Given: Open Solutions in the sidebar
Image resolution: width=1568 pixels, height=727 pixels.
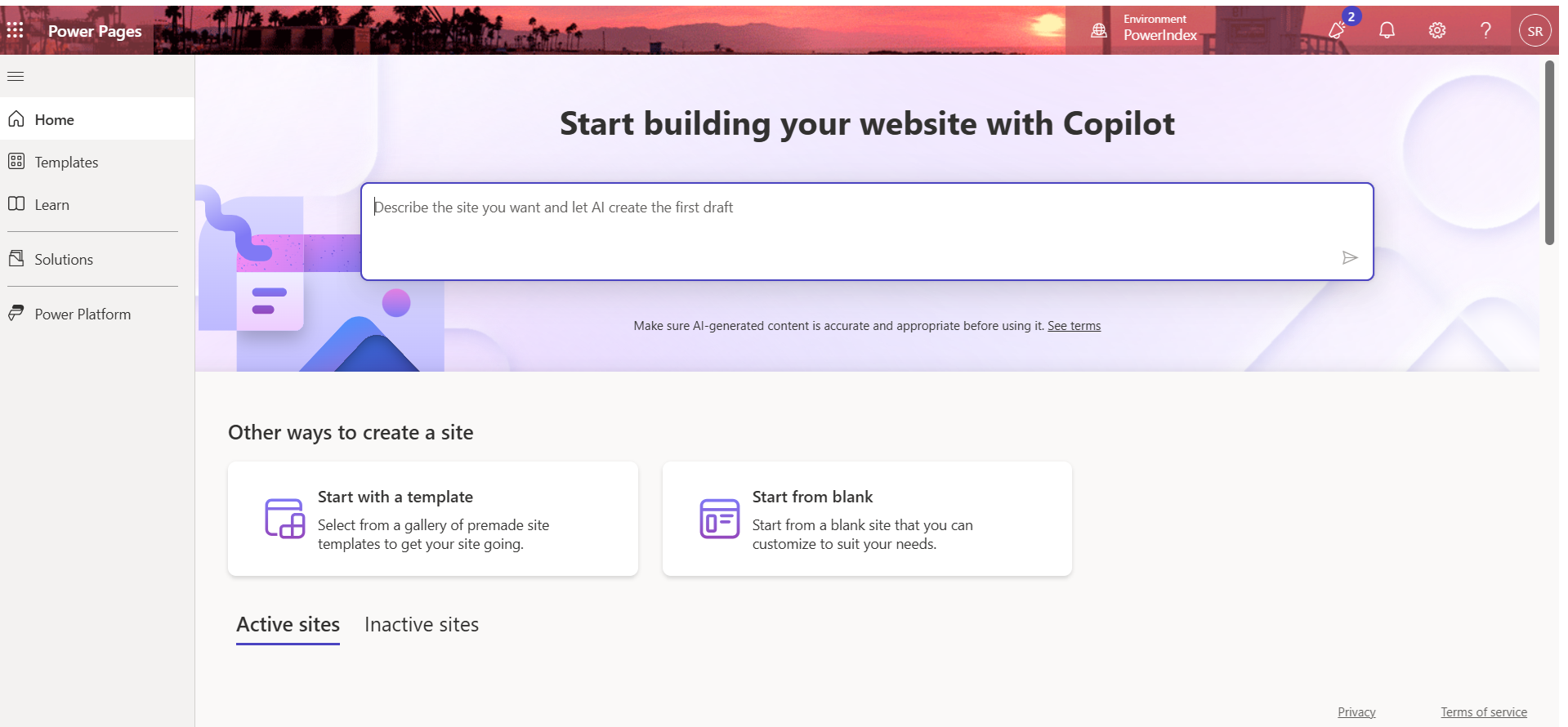Looking at the screenshot, I should click(x=64, y=259).
